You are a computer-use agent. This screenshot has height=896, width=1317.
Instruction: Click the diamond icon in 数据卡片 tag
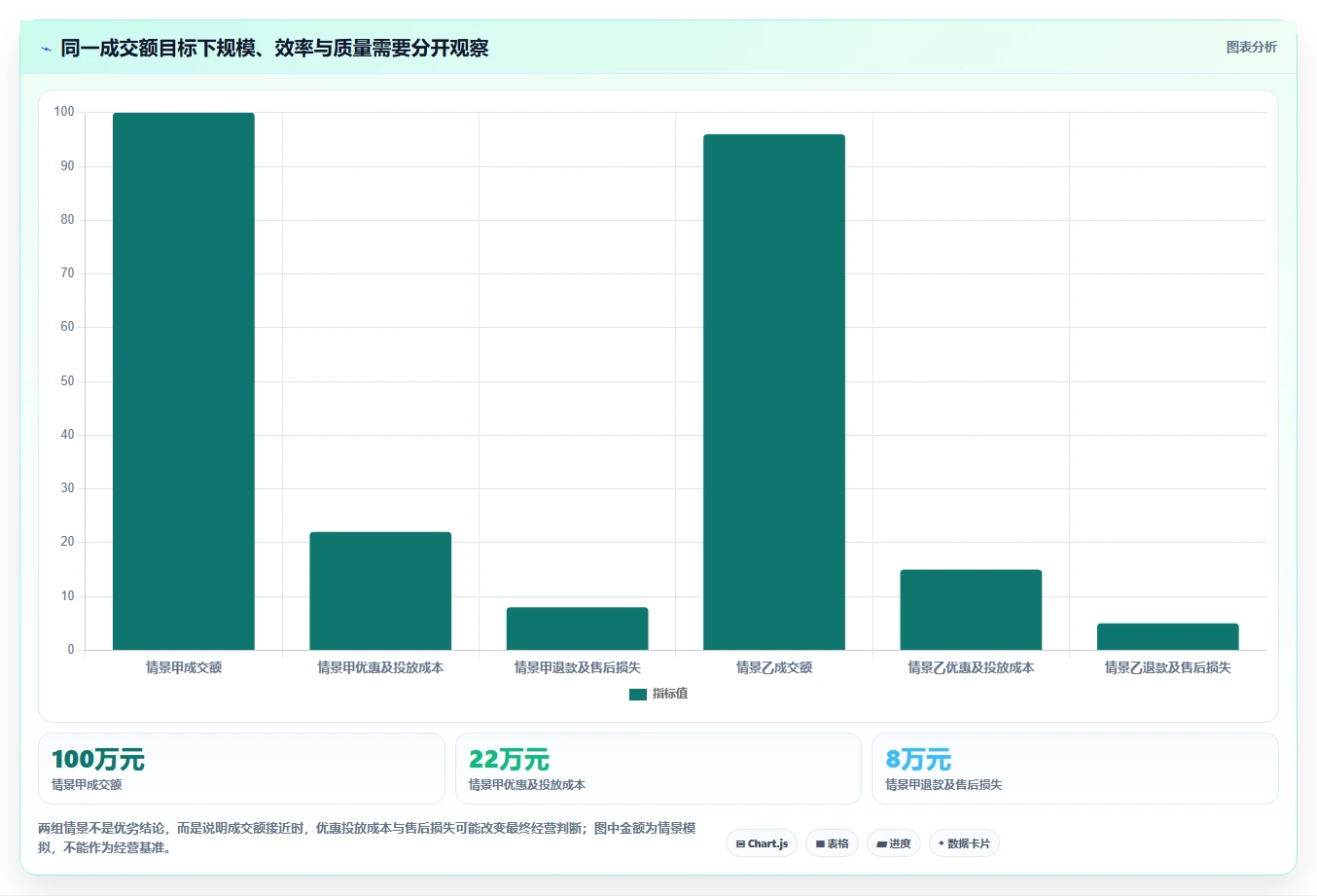pos(942,843)
